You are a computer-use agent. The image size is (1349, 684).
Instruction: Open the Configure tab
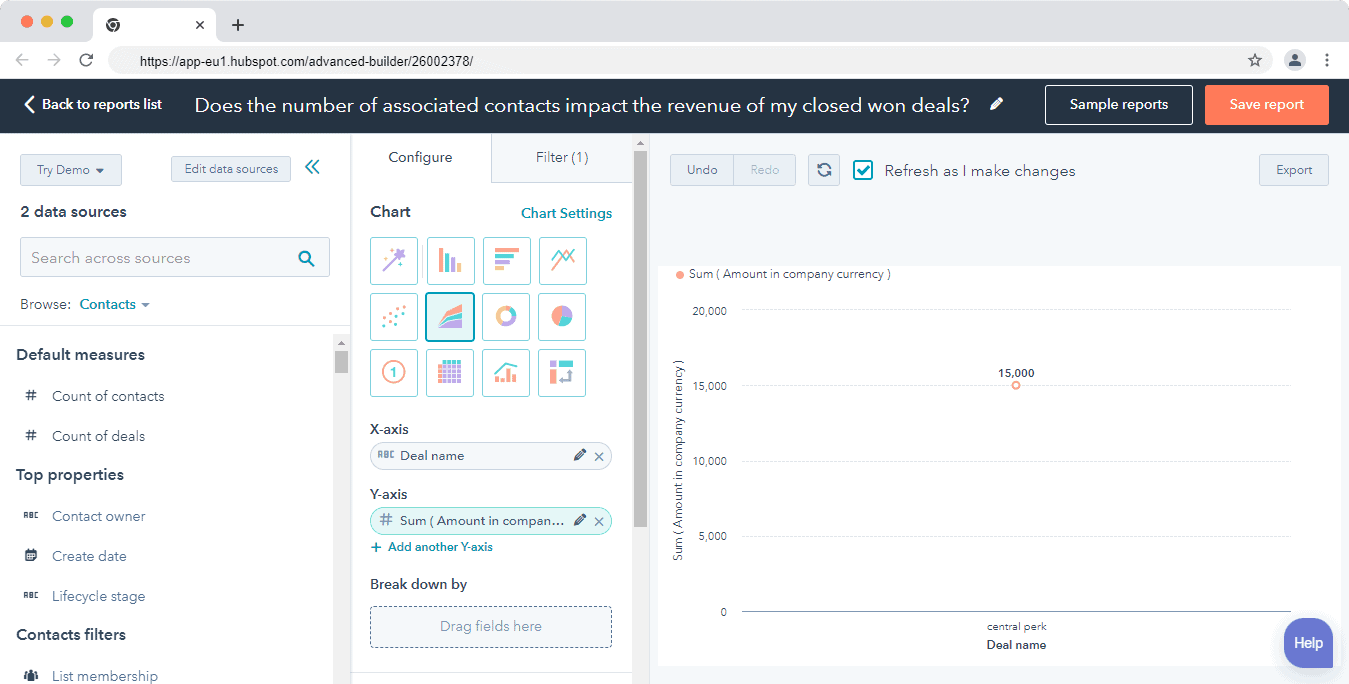click(420, 157)
